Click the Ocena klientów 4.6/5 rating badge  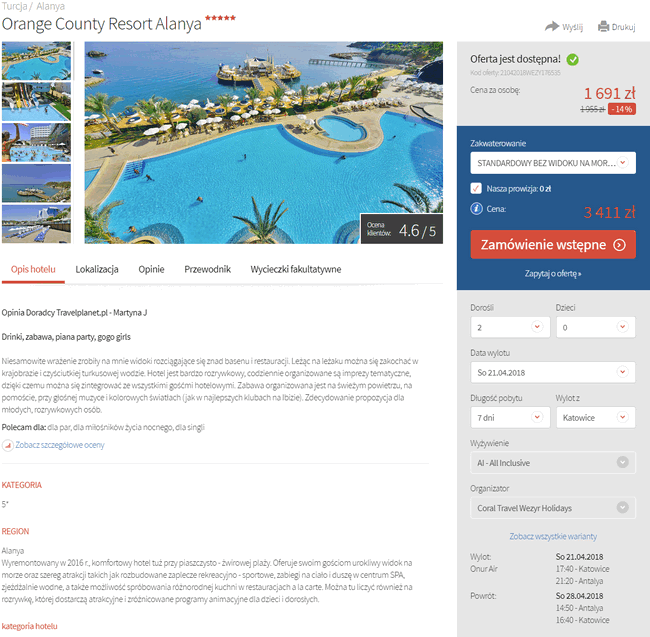401,229
